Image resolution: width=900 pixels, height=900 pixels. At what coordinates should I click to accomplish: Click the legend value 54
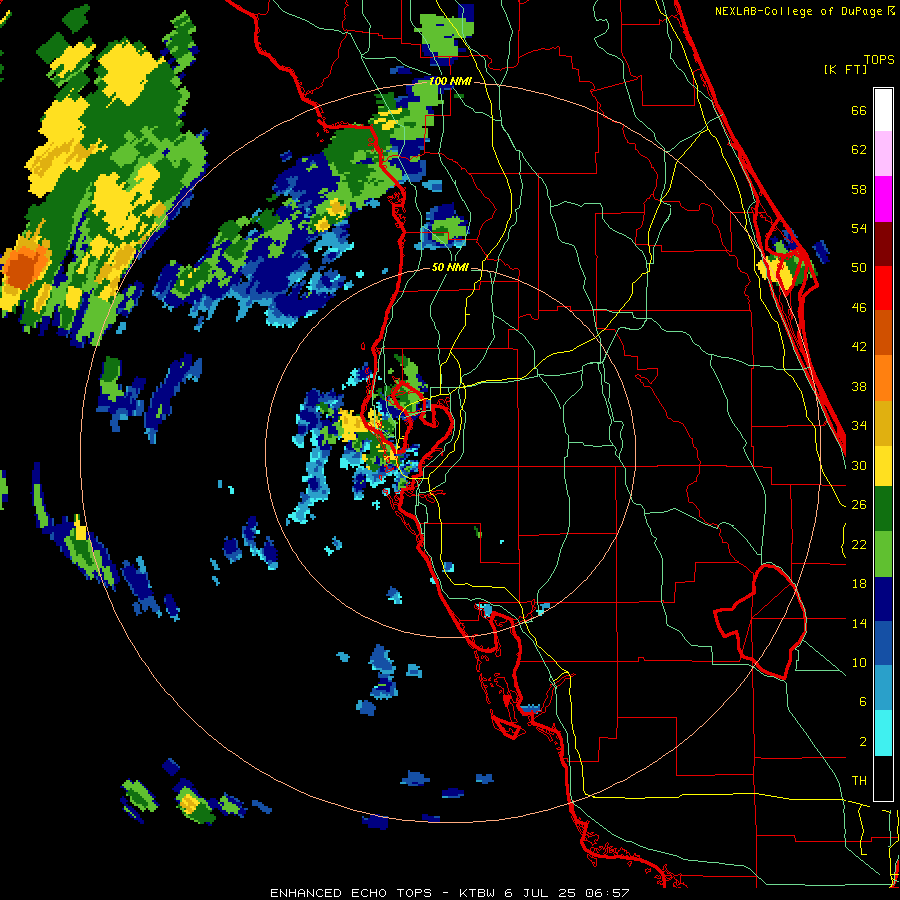click(x=859, y=228)
